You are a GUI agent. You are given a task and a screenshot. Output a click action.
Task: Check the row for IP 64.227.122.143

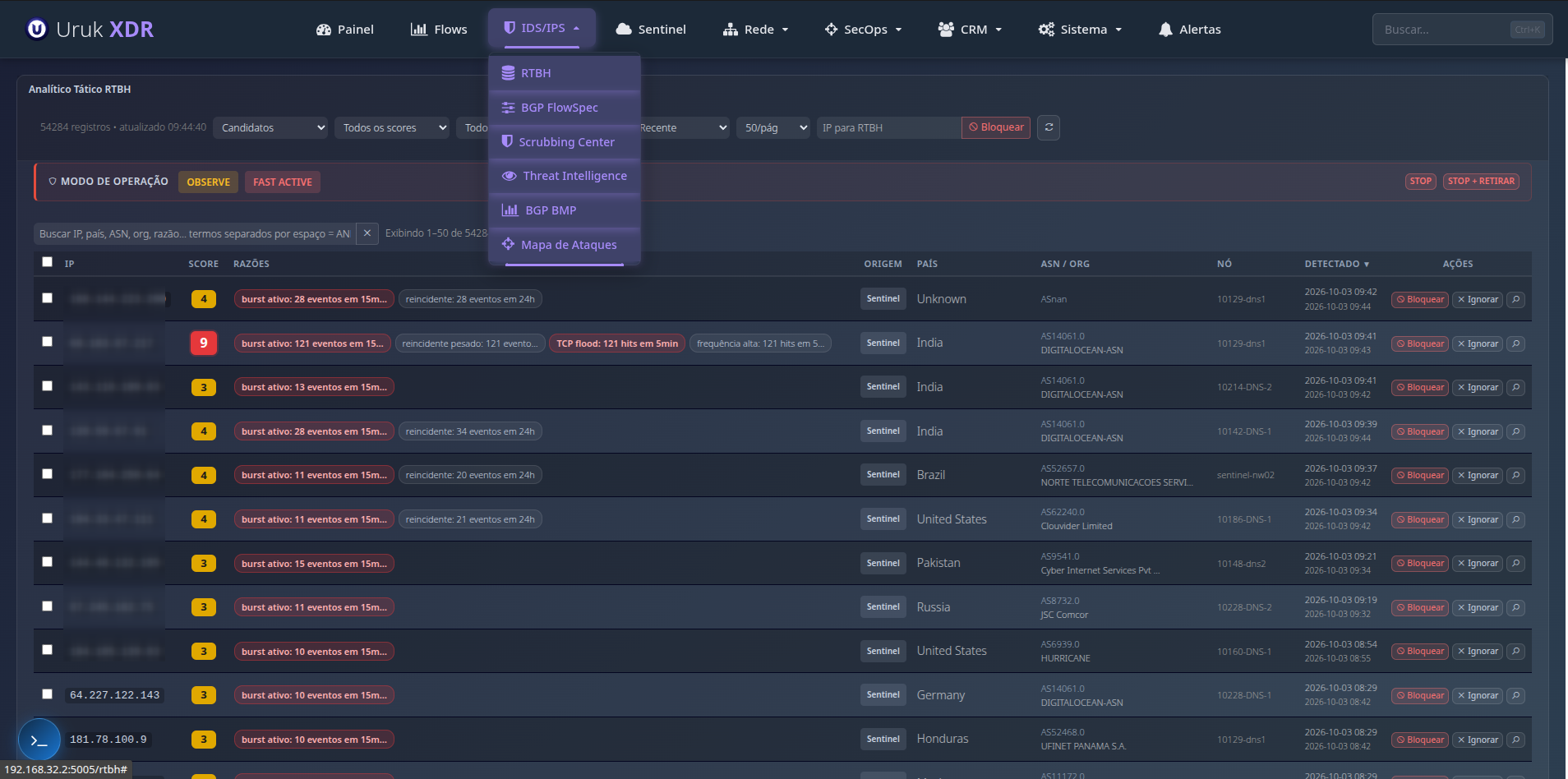point(47,694)
